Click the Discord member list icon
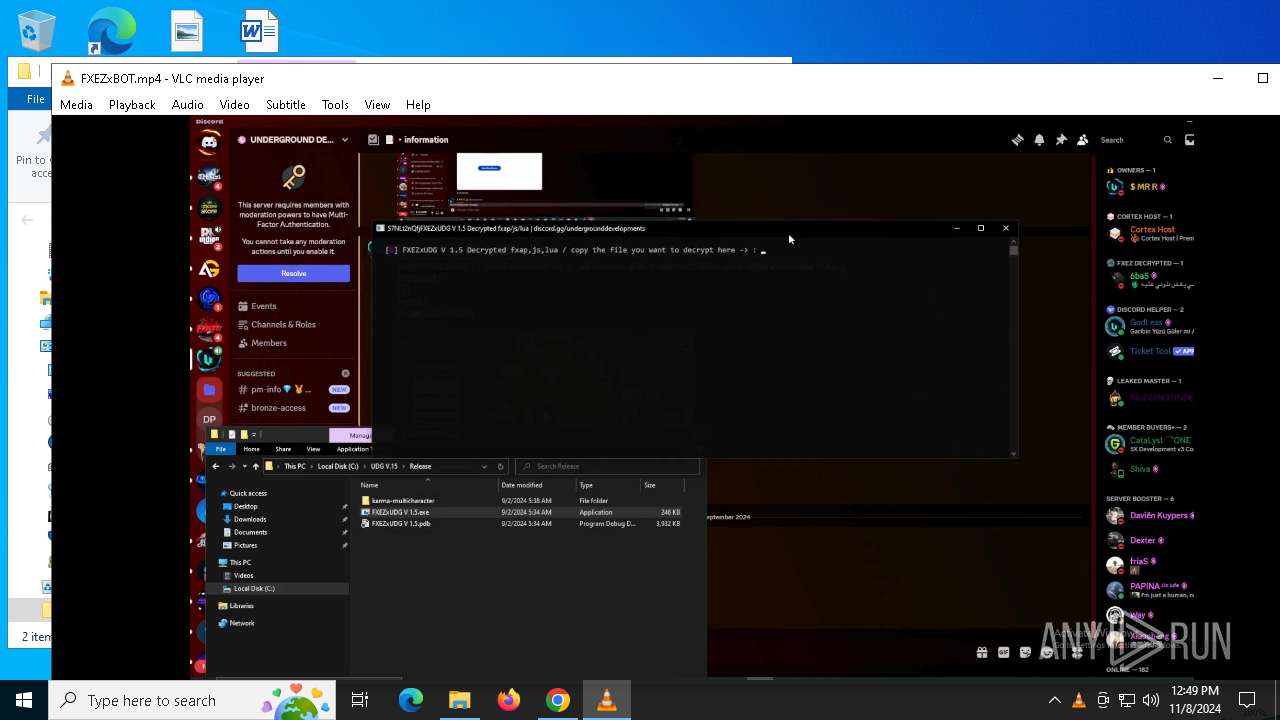1280x720 pixels. point(1082,140)
